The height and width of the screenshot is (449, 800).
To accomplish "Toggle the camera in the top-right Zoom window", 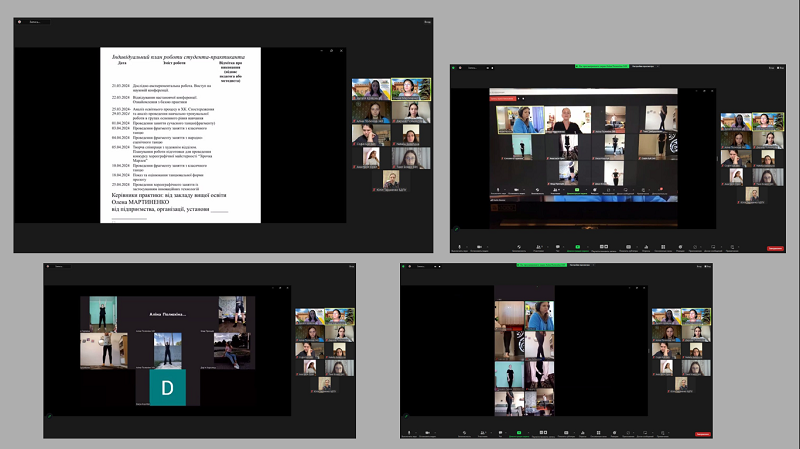I will [x=480, y=244].
